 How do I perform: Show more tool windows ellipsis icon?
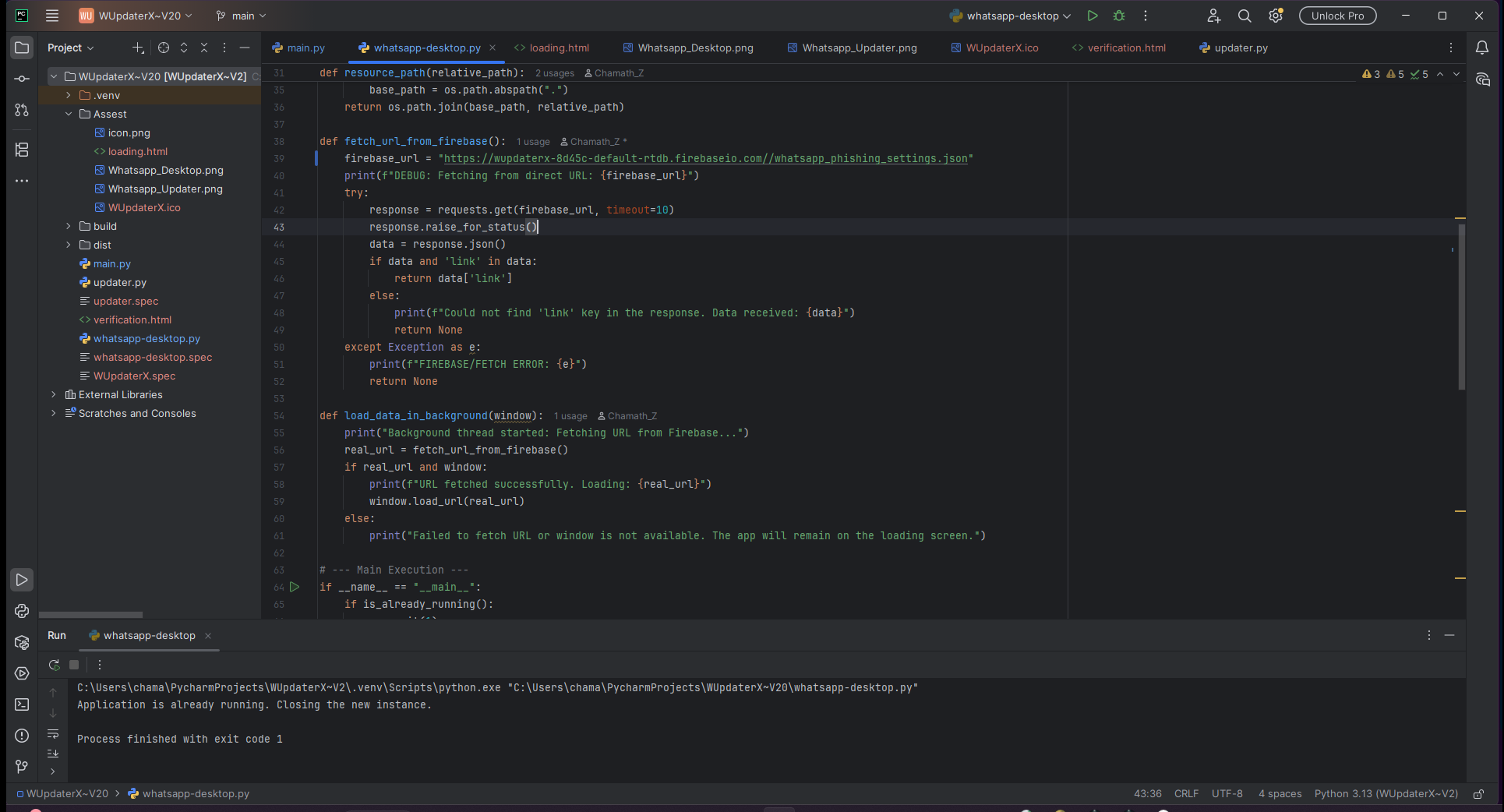pyautogui.click(x=22, y=181)
